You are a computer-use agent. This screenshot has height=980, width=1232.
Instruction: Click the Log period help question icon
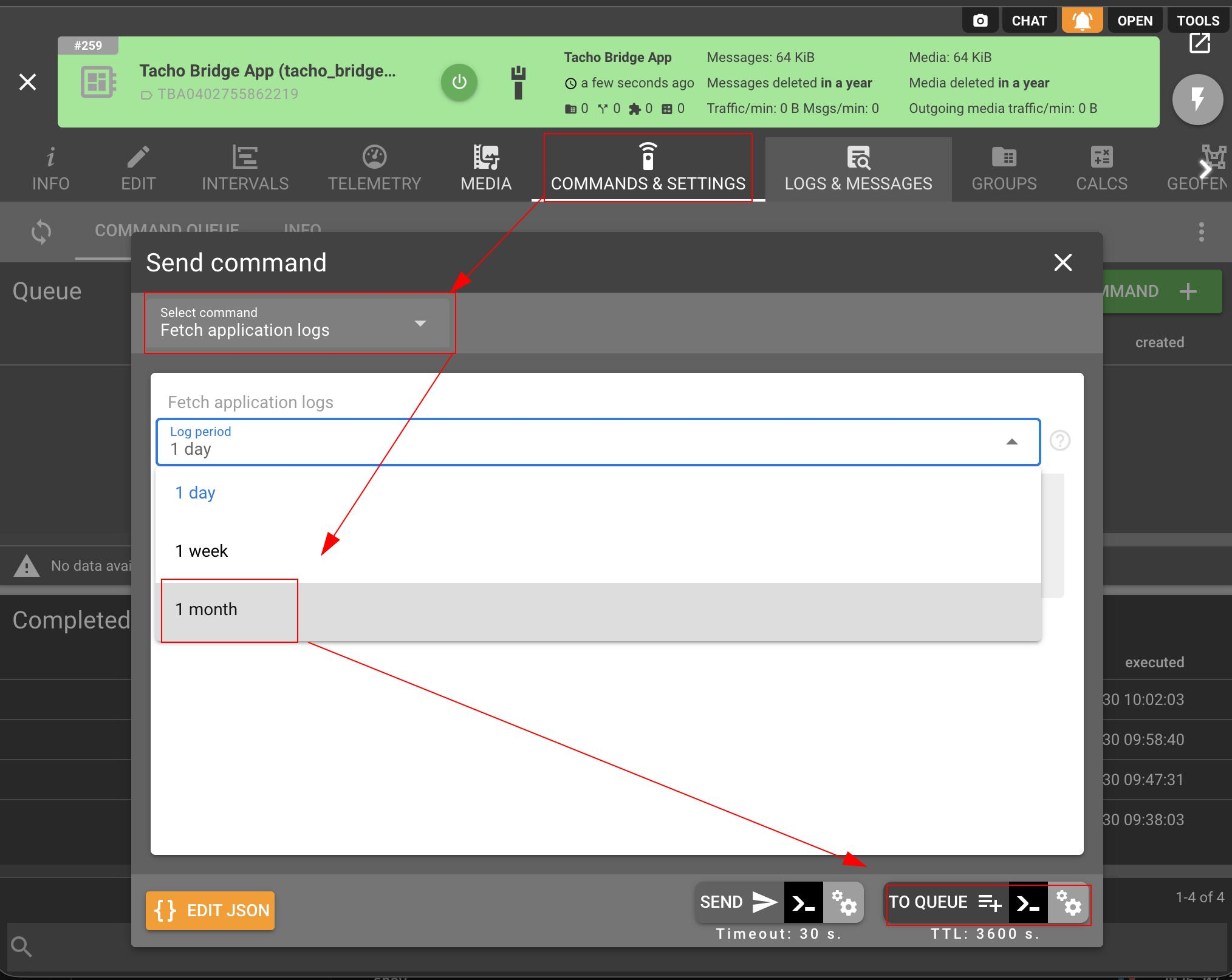pyautogui.click(x=1060, y=441)
